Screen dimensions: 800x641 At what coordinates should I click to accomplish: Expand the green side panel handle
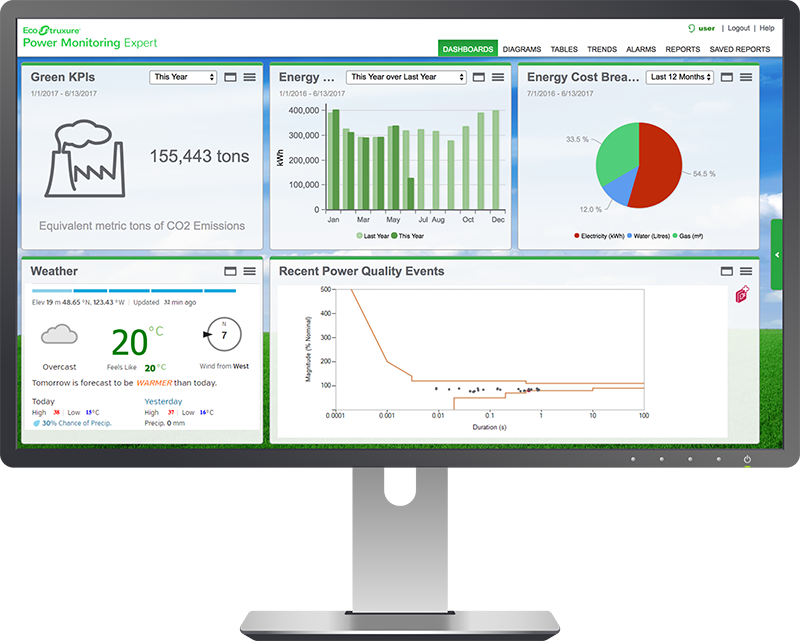(777, 255)
